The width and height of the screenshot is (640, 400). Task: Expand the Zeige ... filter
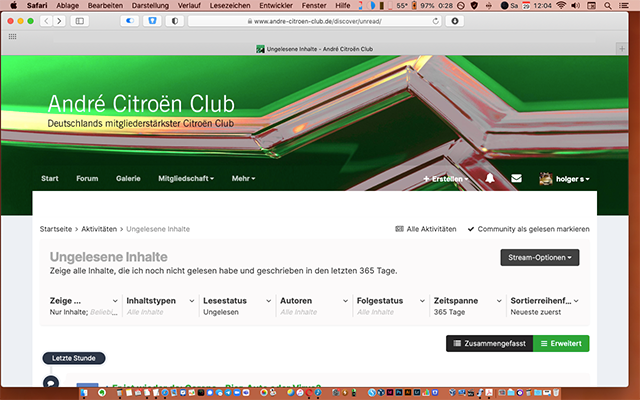84,306
